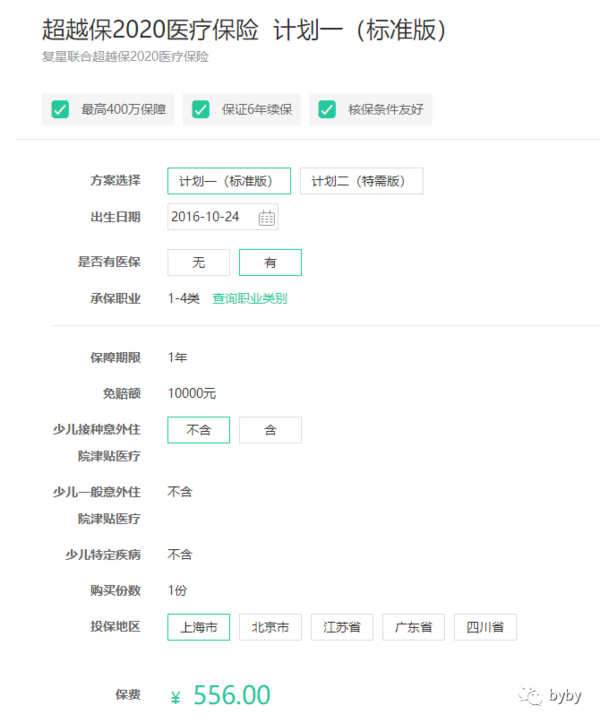Select 不含 for vaccination accident allowance
Viewport: 600px width, 723px height.
[198, 430]
